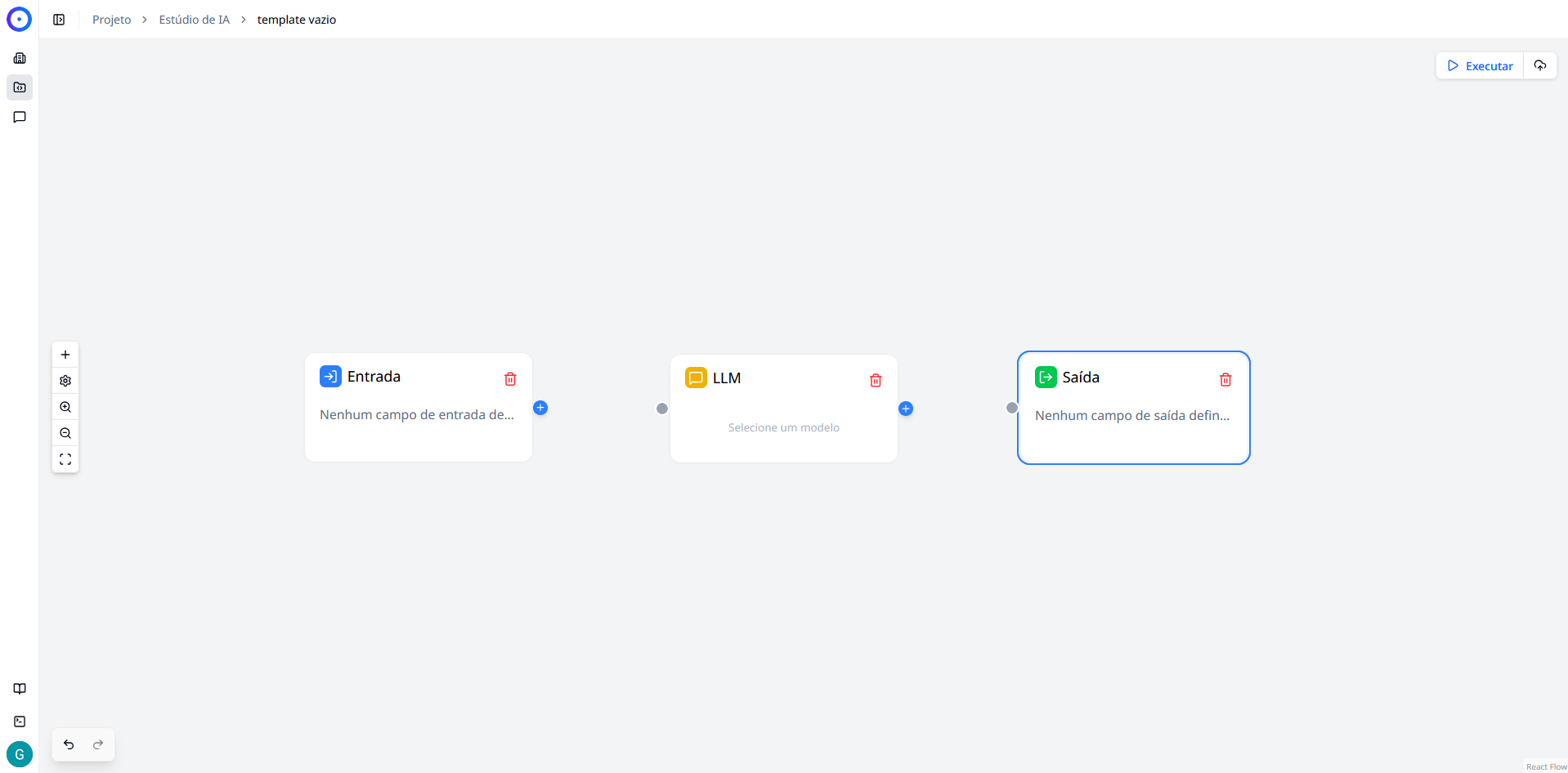Click the zoom in magnifier control
The height and width of the screenshot is (773, 1568).
[x=65, y=407]
